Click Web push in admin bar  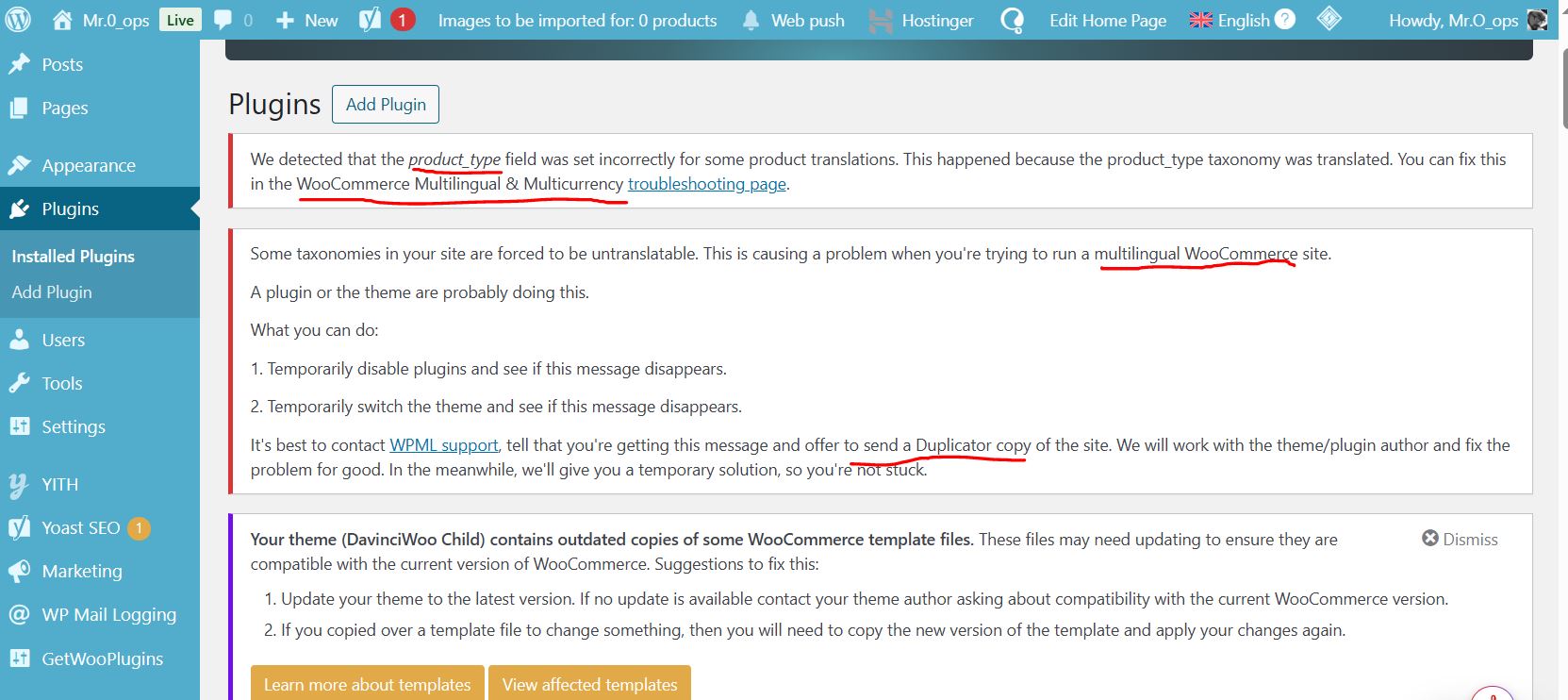coord(808,20)
